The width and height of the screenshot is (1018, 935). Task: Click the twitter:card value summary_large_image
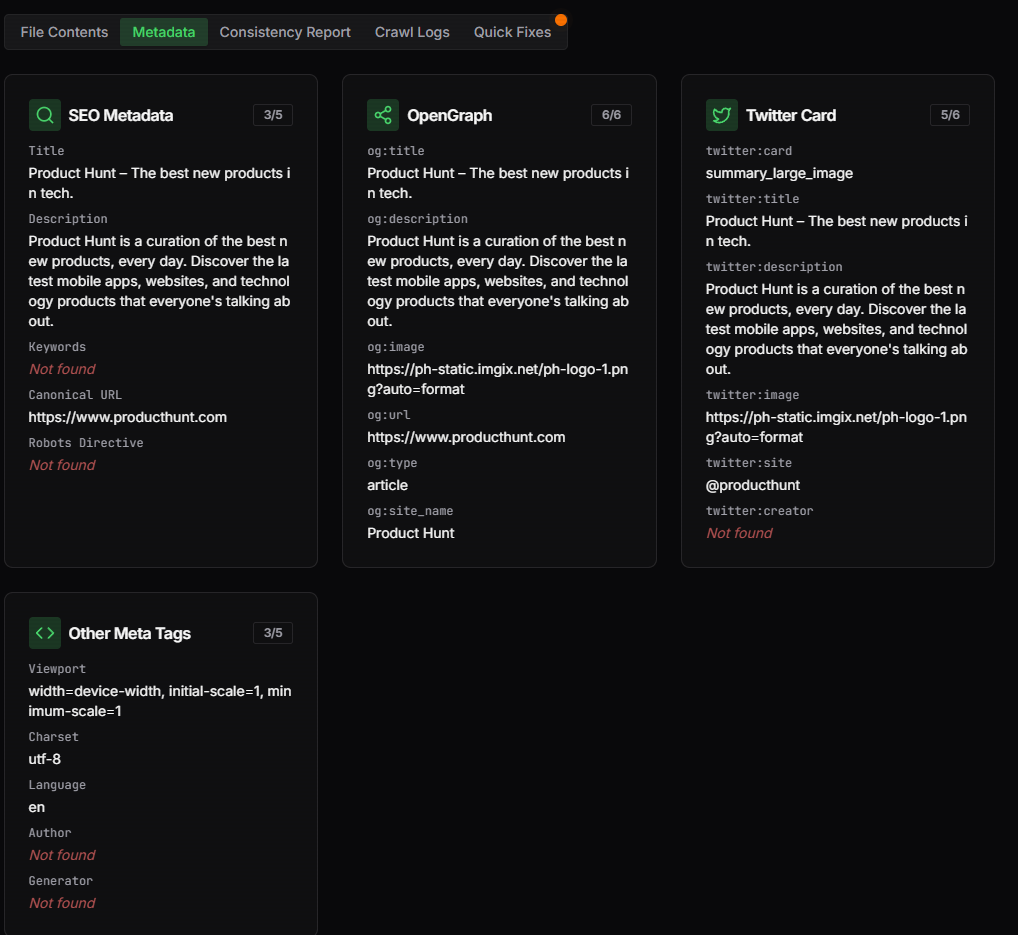[779, 173]
